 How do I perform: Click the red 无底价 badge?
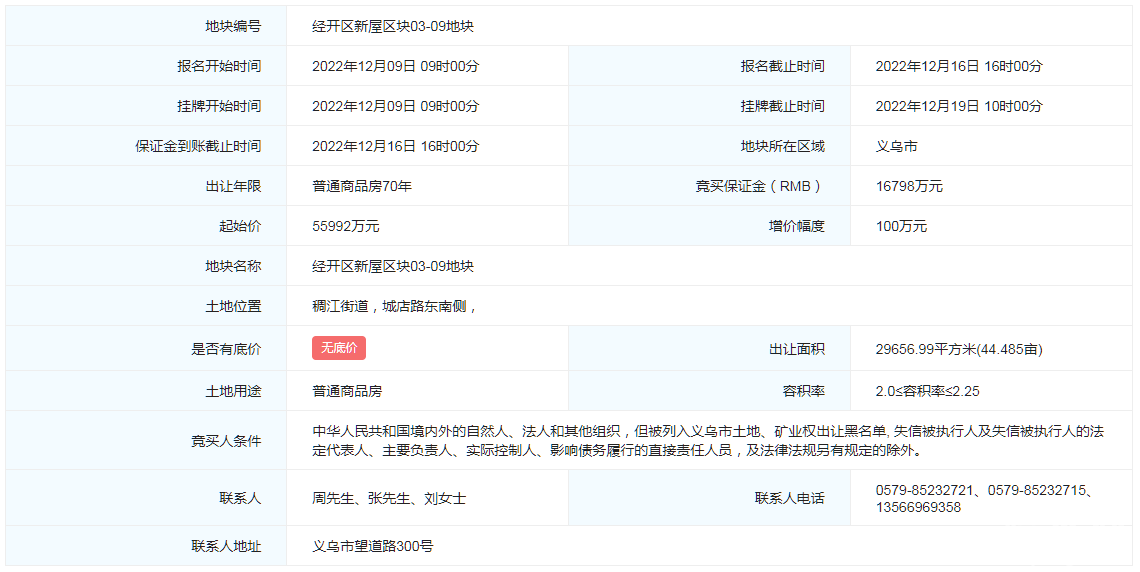click(x=339, y=348)
